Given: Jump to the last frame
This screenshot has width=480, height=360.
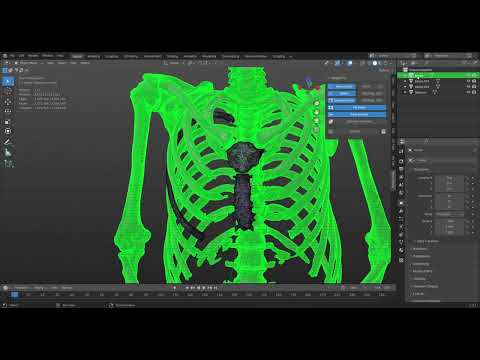Looking at the screenshot, I should 216,288.
